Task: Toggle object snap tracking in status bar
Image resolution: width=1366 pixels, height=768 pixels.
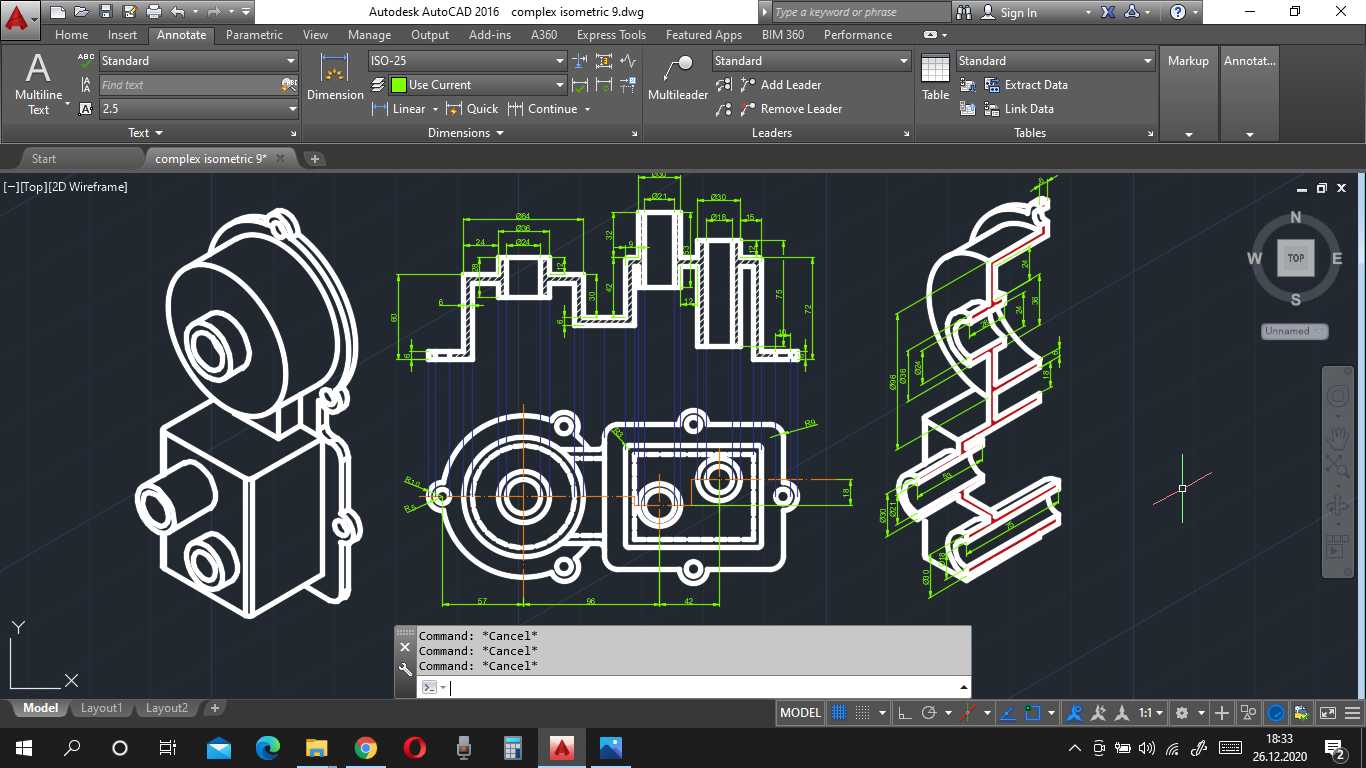Action: point(1008,713)
